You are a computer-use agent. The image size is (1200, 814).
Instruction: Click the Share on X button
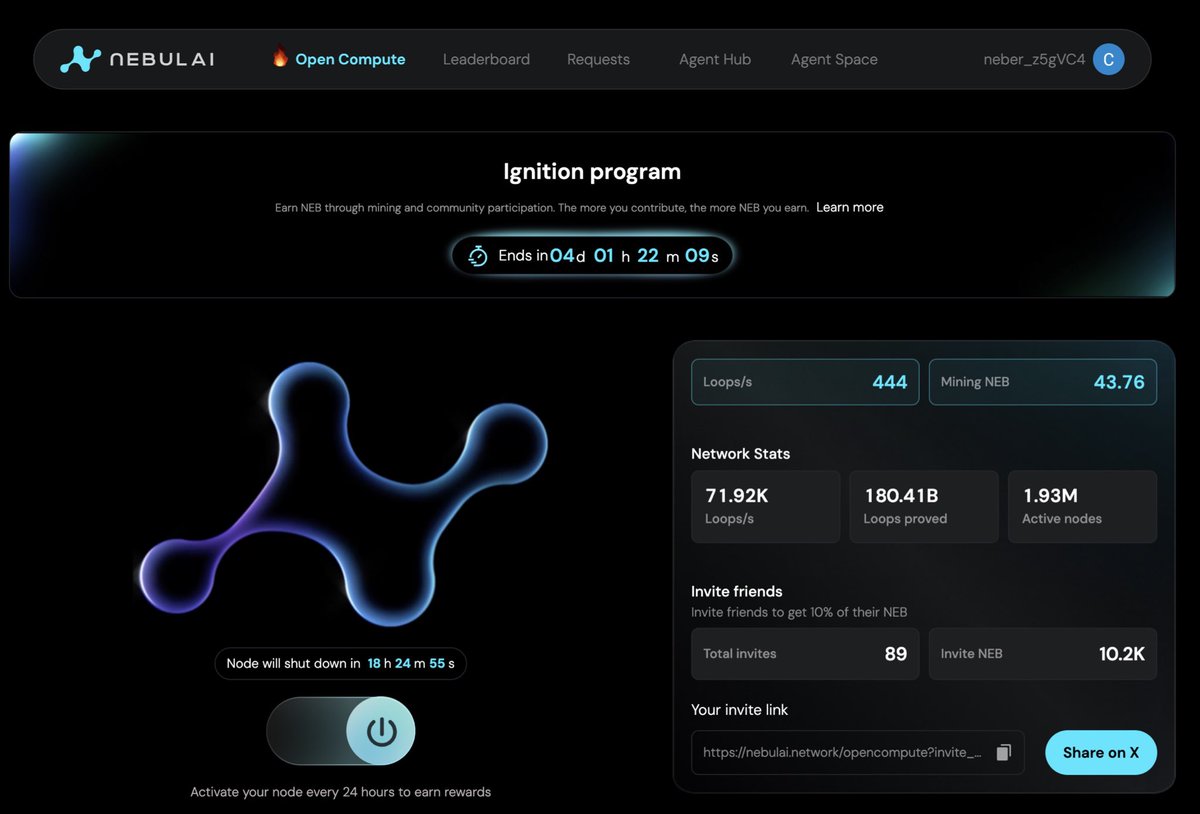point(1101,752)
